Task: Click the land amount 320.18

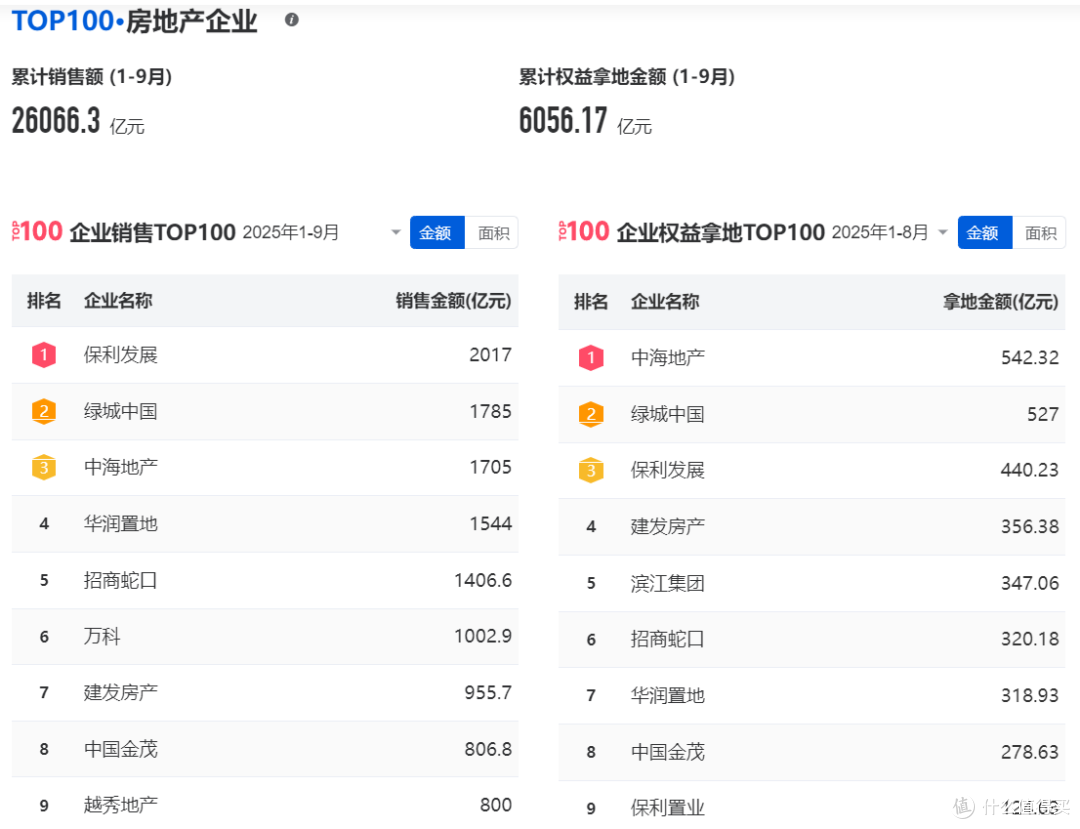Action: [1030, 639]
